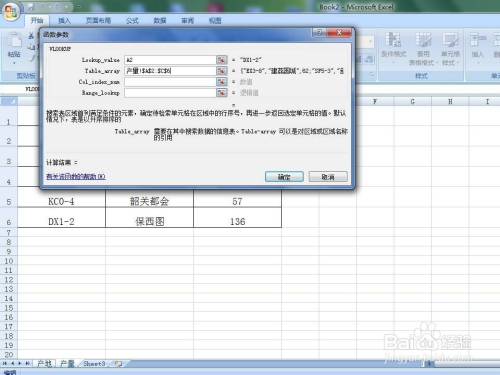The image size is (500, 375).
Task: Click the previous-sheet navigation arrow
Action: click(x=12, y=363)
